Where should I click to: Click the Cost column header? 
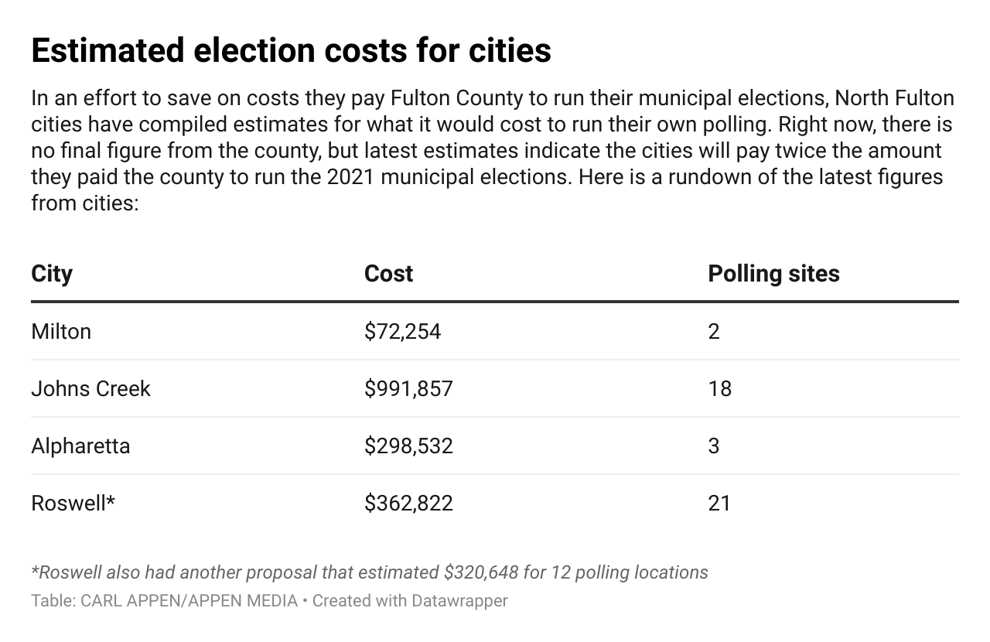tap(388, 274)
